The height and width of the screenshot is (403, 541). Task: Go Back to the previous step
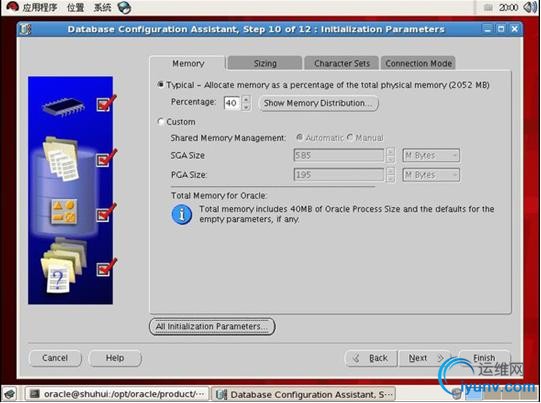point(371,358)
